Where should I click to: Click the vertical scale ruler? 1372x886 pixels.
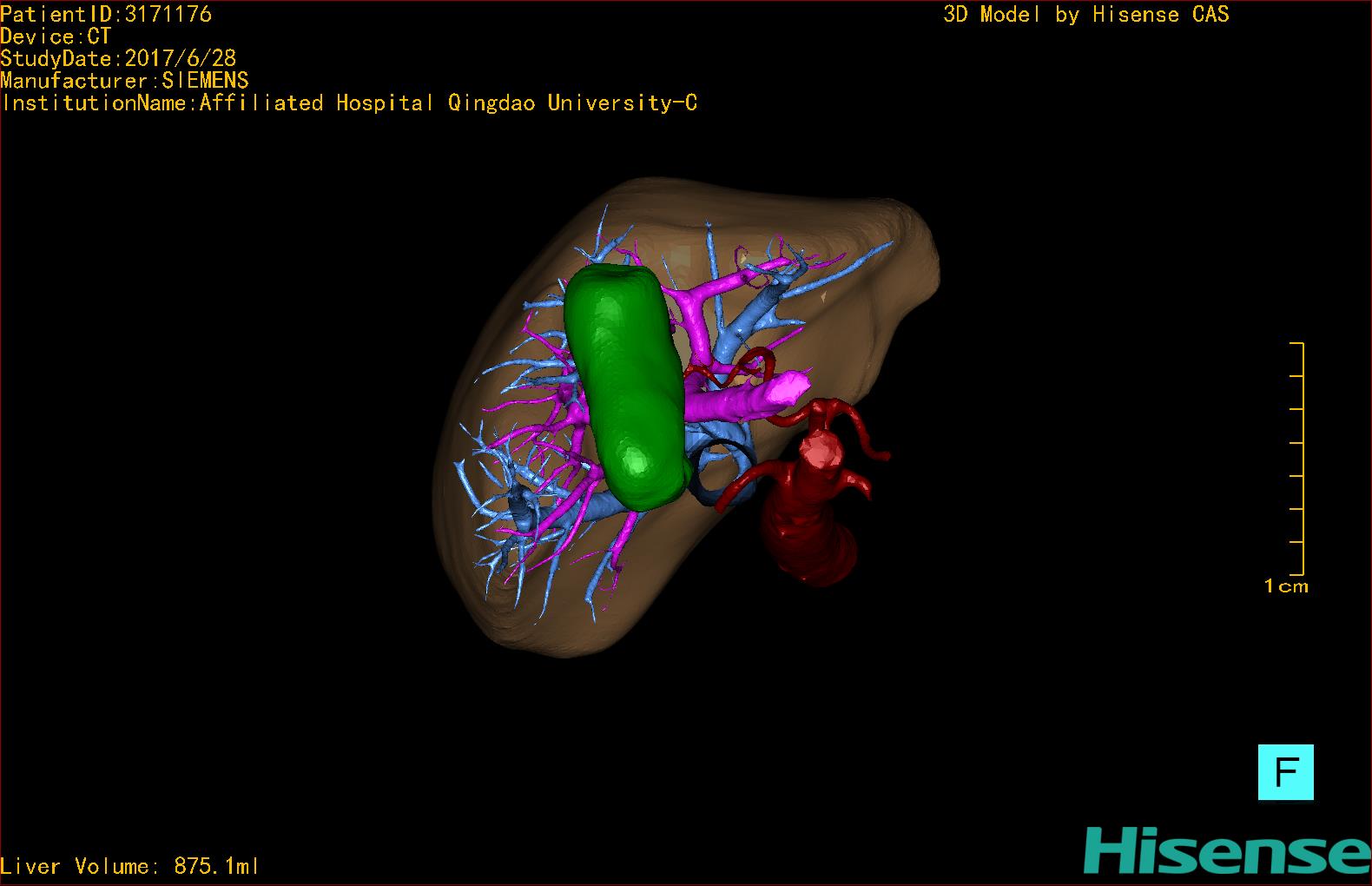1297,459
